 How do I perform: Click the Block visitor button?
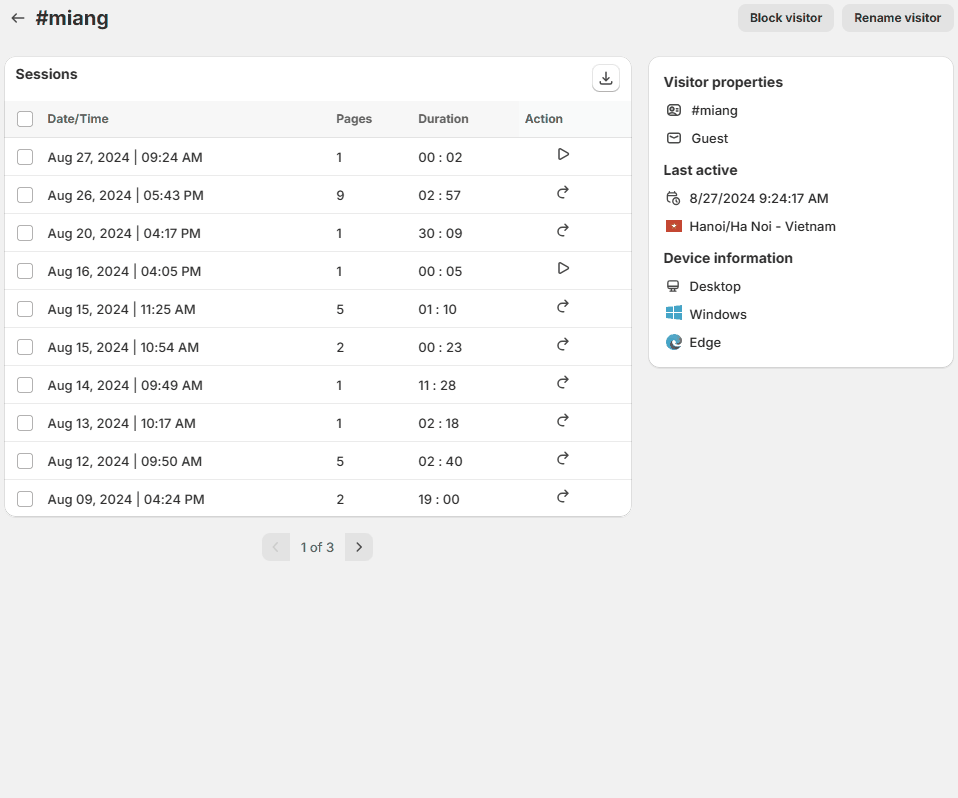(x=785, y=18)
